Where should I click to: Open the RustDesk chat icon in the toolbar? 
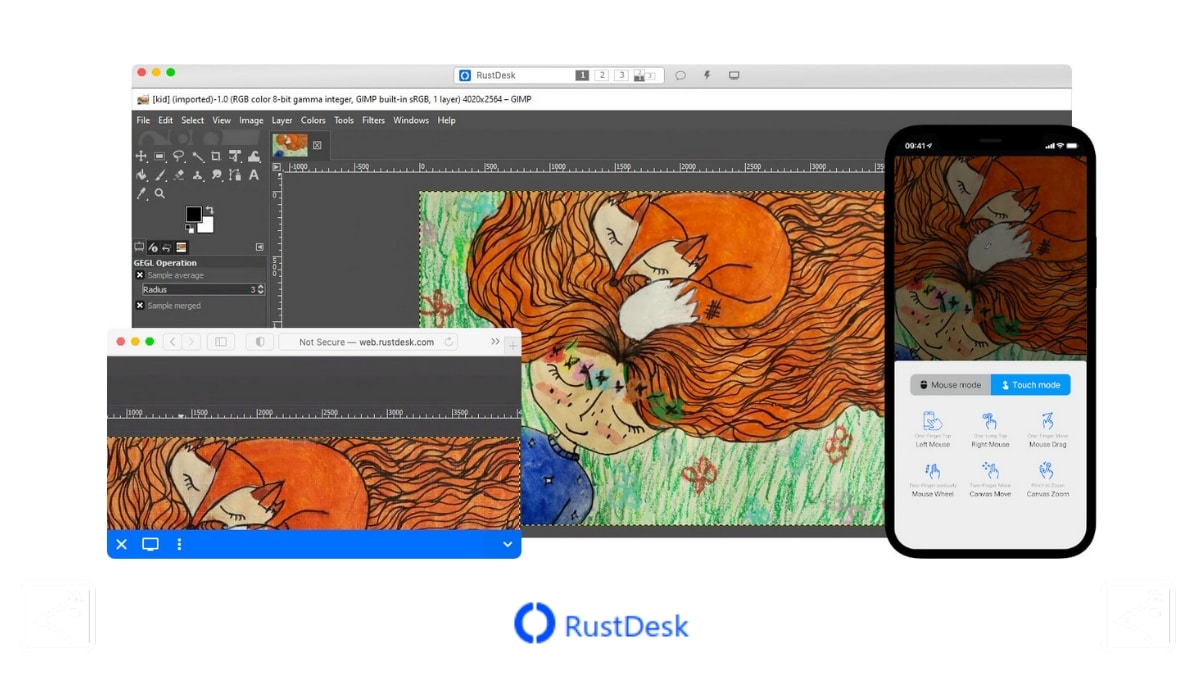(681, 75)
